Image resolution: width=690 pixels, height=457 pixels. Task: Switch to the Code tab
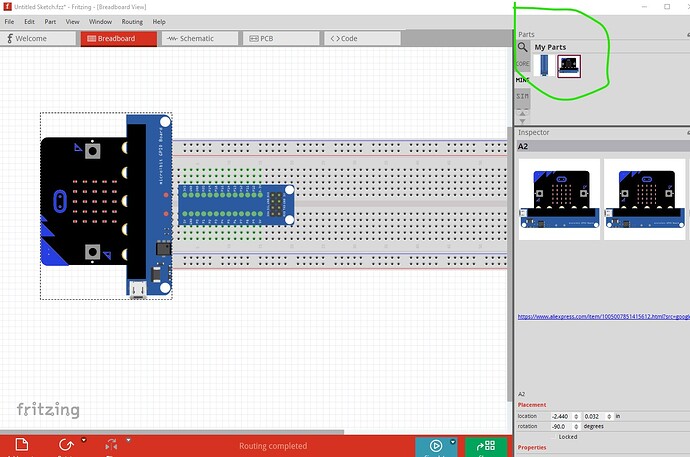(x=362, y=38)
